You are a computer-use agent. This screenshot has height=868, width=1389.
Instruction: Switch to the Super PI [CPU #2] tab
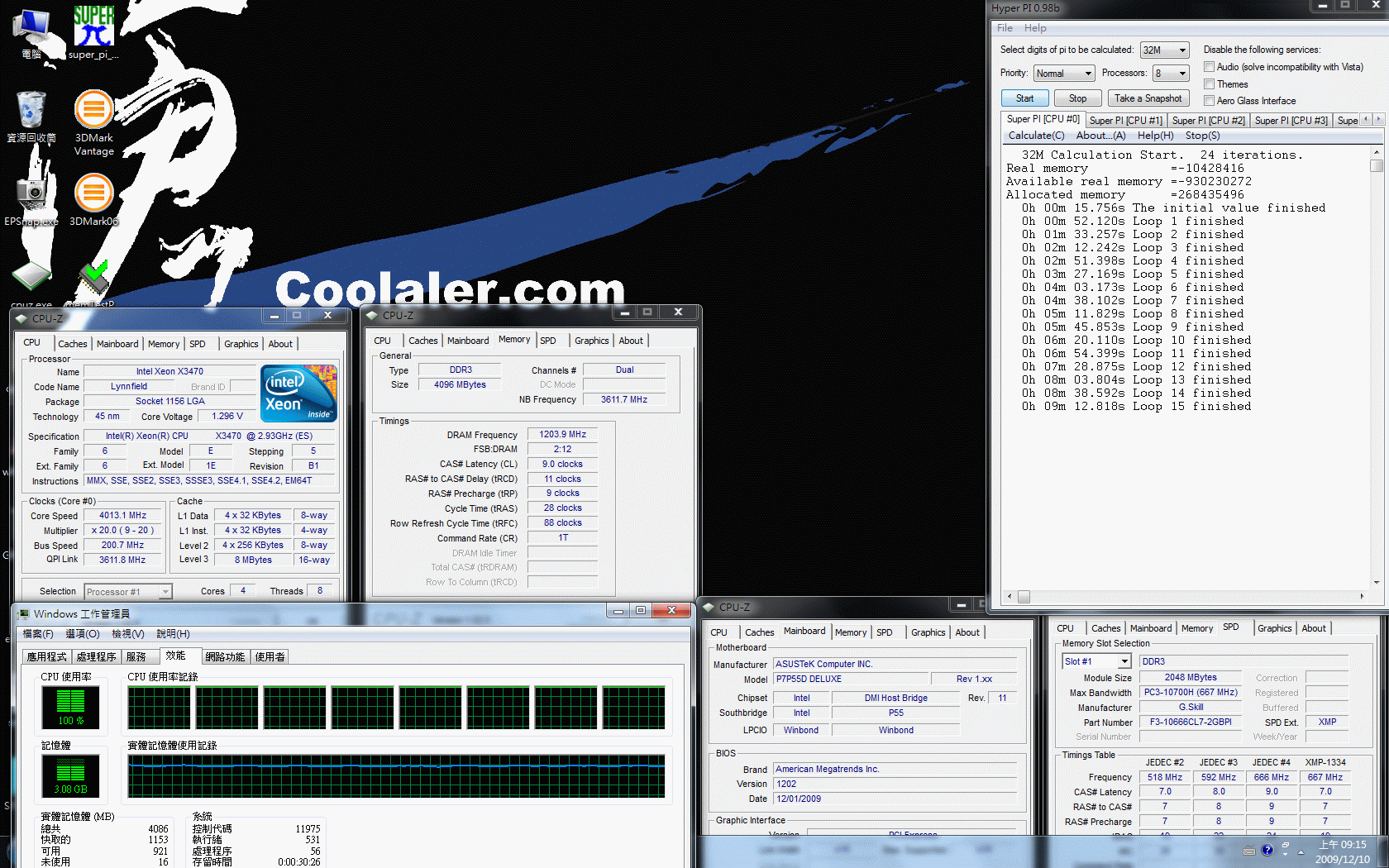point(1208,121)
